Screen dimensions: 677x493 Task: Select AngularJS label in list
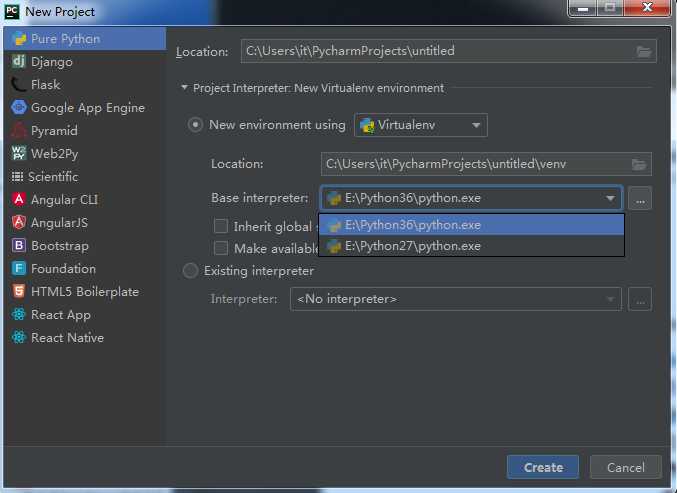point(59,222)
